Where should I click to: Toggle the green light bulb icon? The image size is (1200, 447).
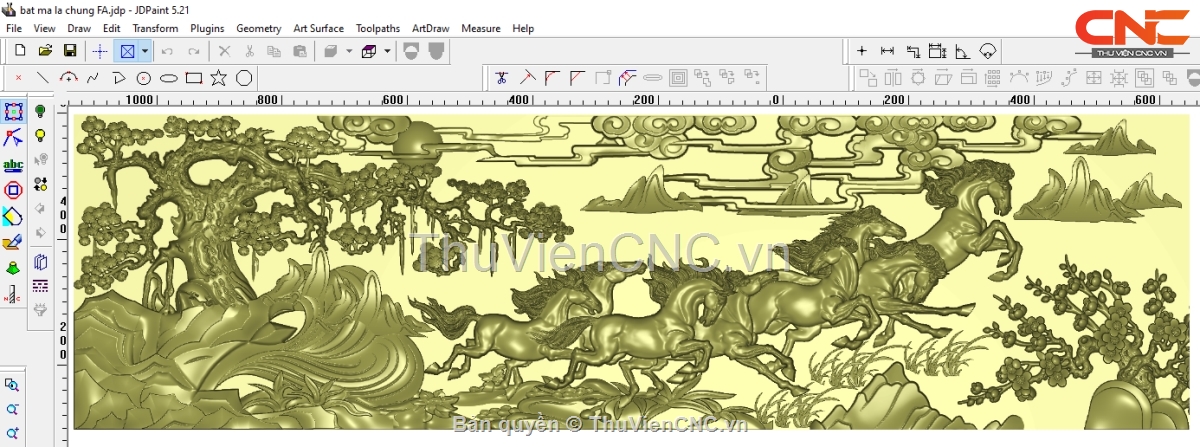41,112
